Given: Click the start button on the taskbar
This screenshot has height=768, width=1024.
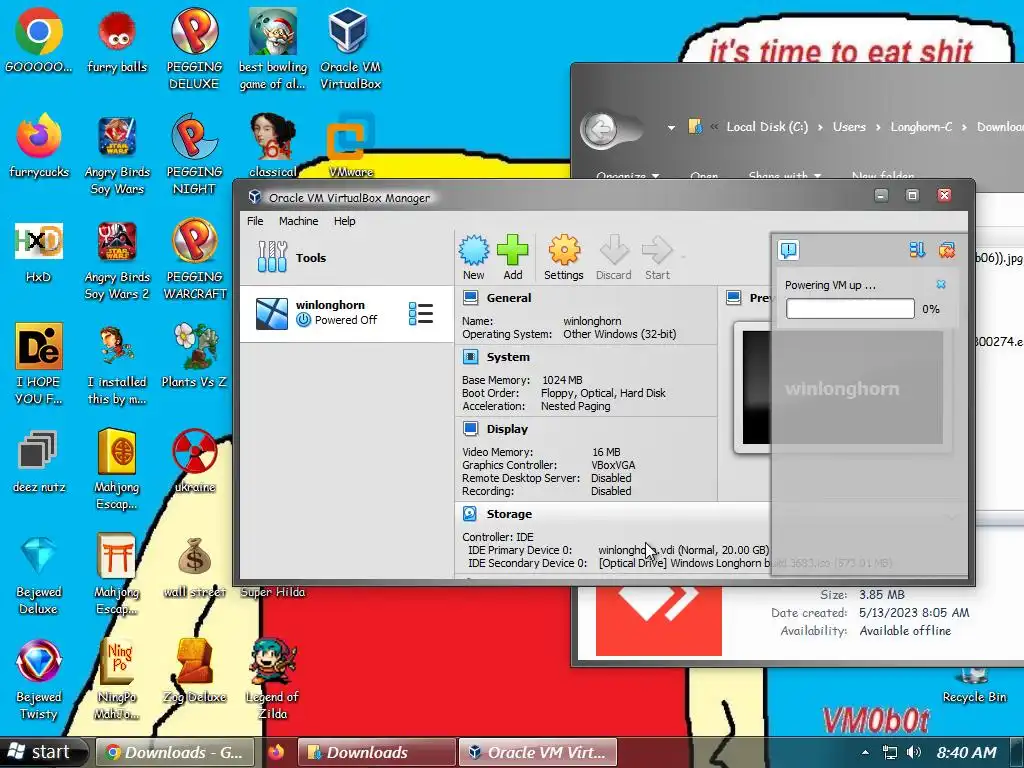Looking at the screenshot, I should point(42,752).
